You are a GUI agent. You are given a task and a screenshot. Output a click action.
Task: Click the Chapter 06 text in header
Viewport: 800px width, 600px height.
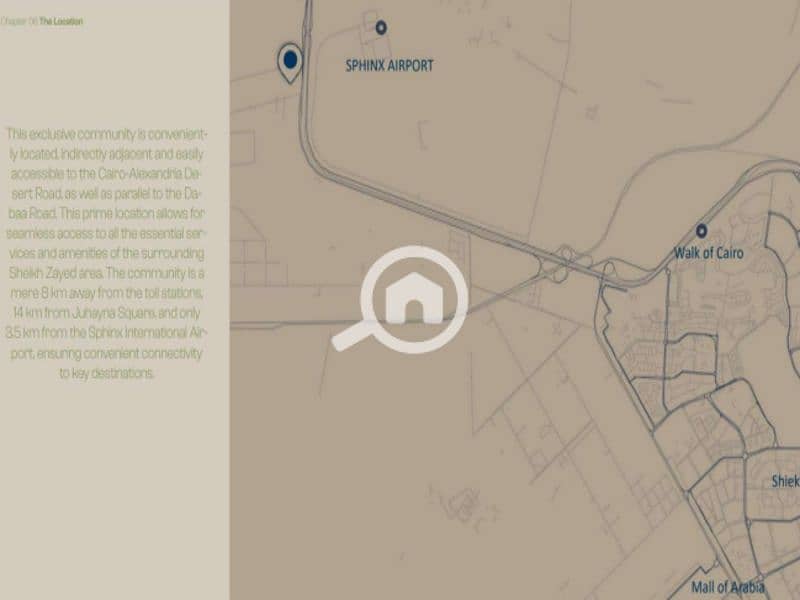pos(19,21)
